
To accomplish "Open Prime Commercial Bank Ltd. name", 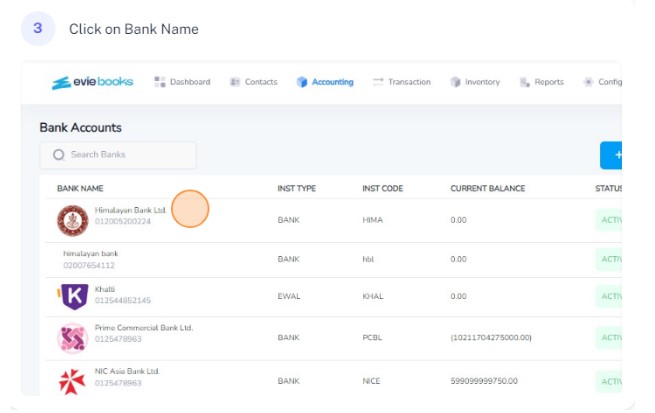I will 144,328.
